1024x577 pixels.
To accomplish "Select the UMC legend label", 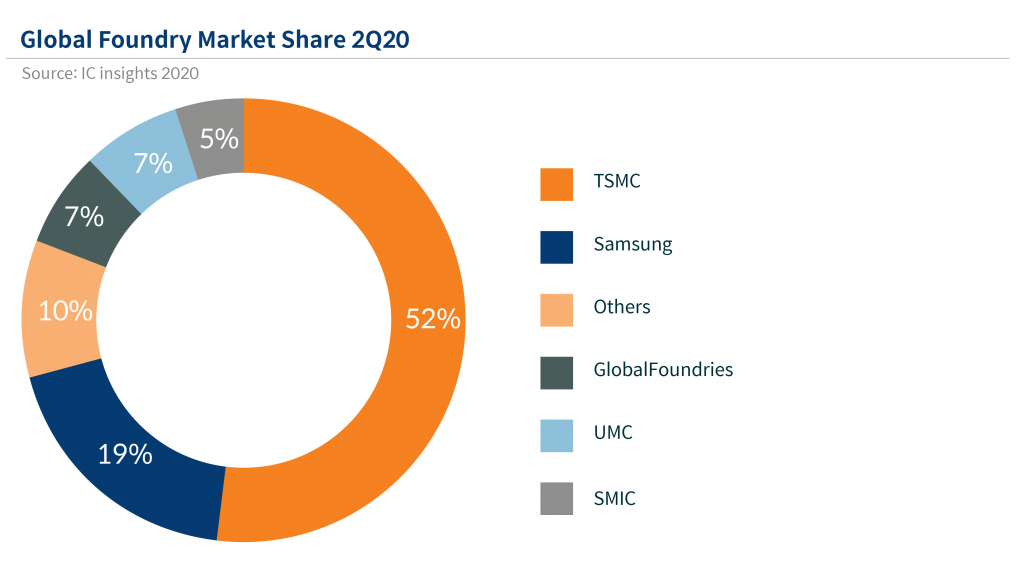I will 613,433.
